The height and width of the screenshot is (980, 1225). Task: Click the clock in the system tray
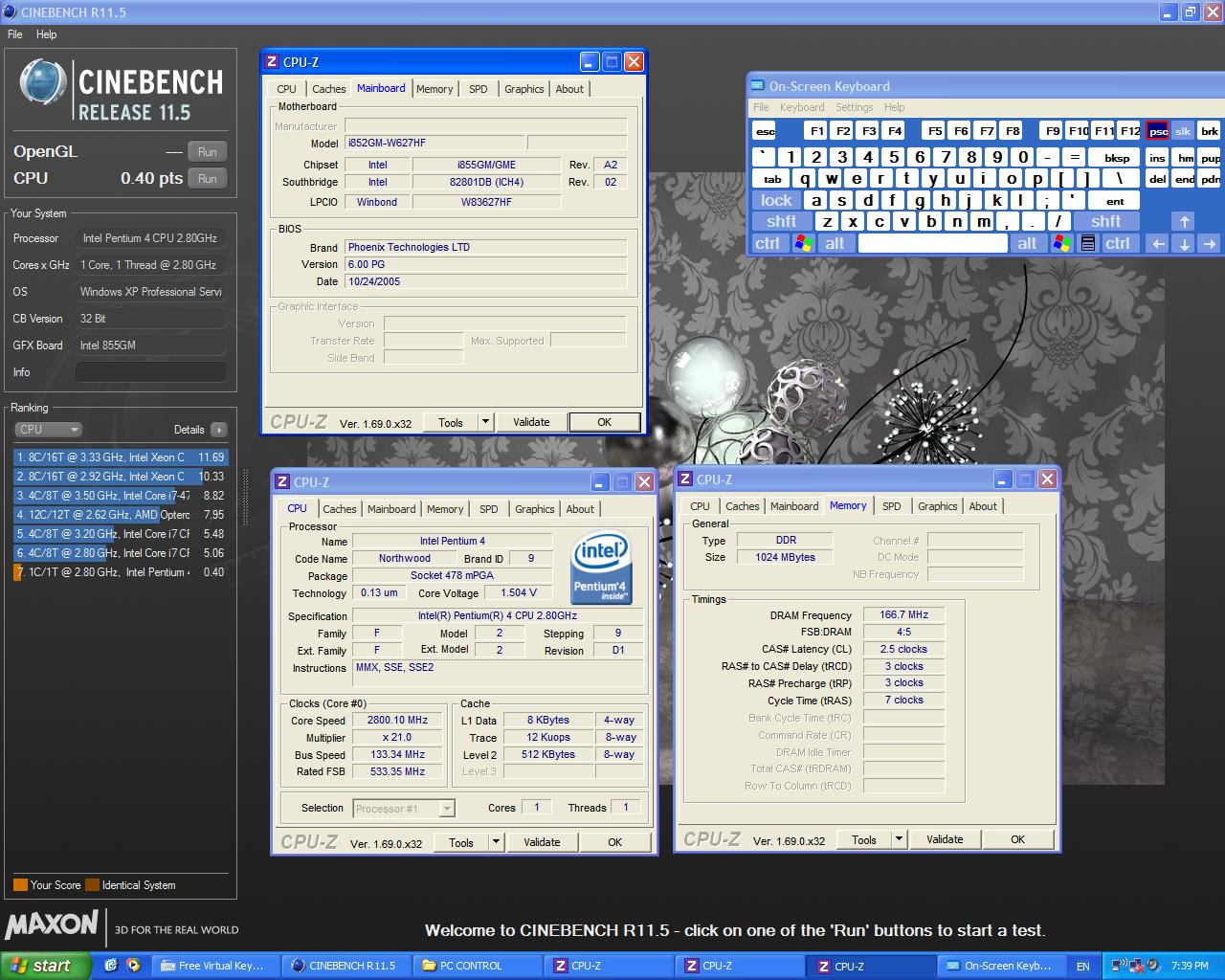pyautogui.click(x=1190, y=966)
